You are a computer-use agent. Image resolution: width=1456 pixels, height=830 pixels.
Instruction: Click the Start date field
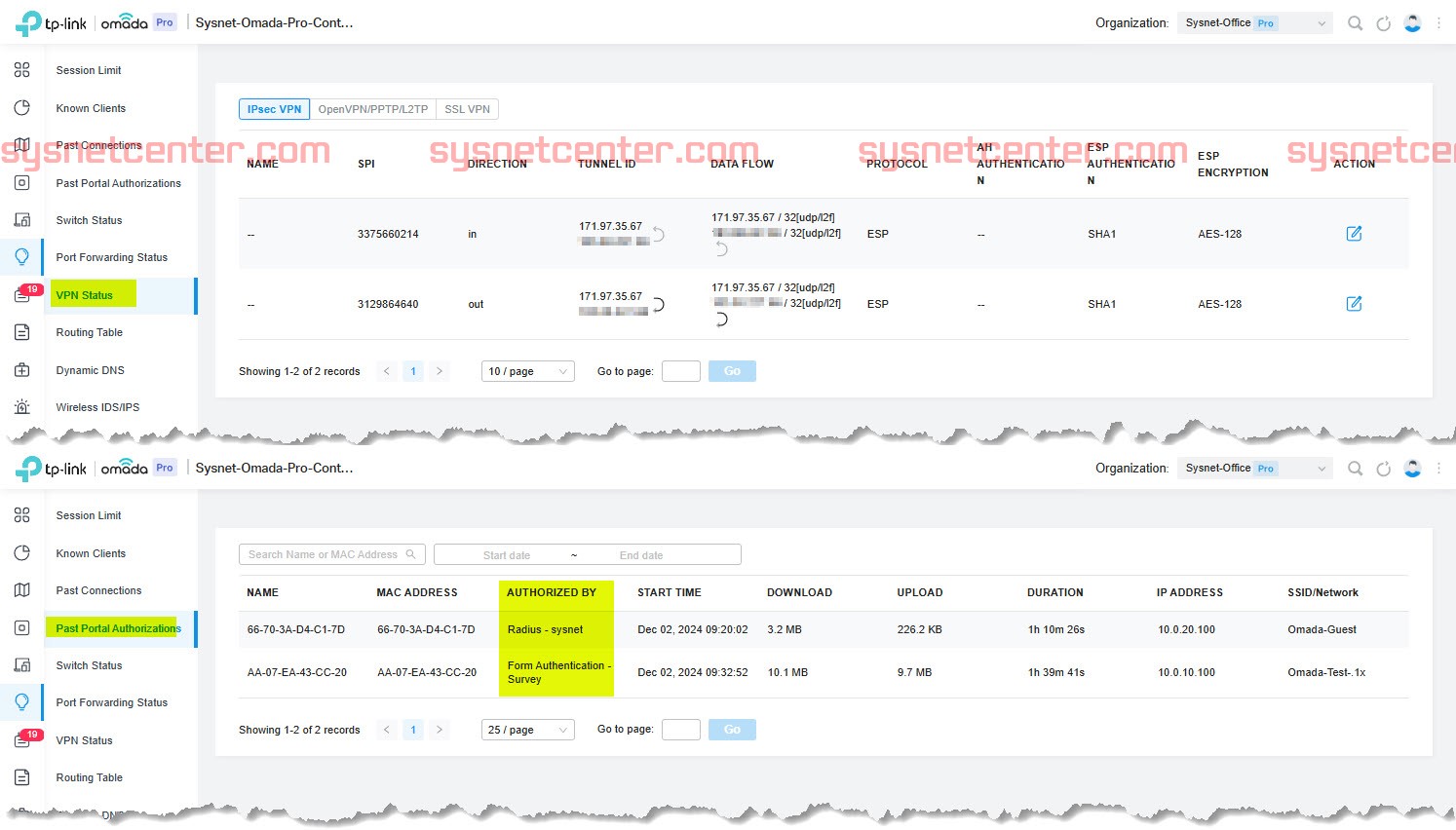[x=507, y=555]
